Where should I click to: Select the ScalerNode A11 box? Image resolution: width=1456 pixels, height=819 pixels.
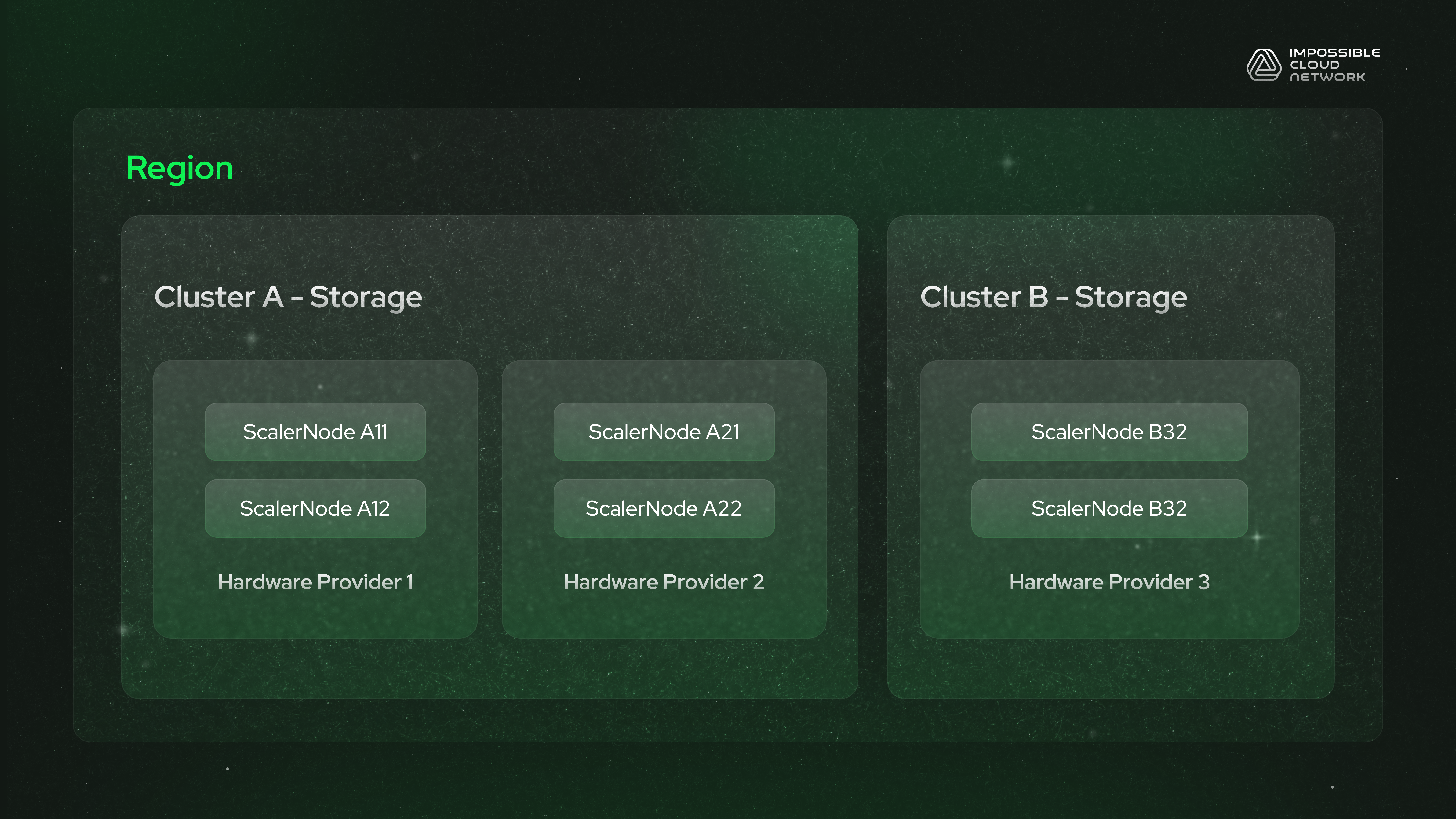click(x=315, y=432)
